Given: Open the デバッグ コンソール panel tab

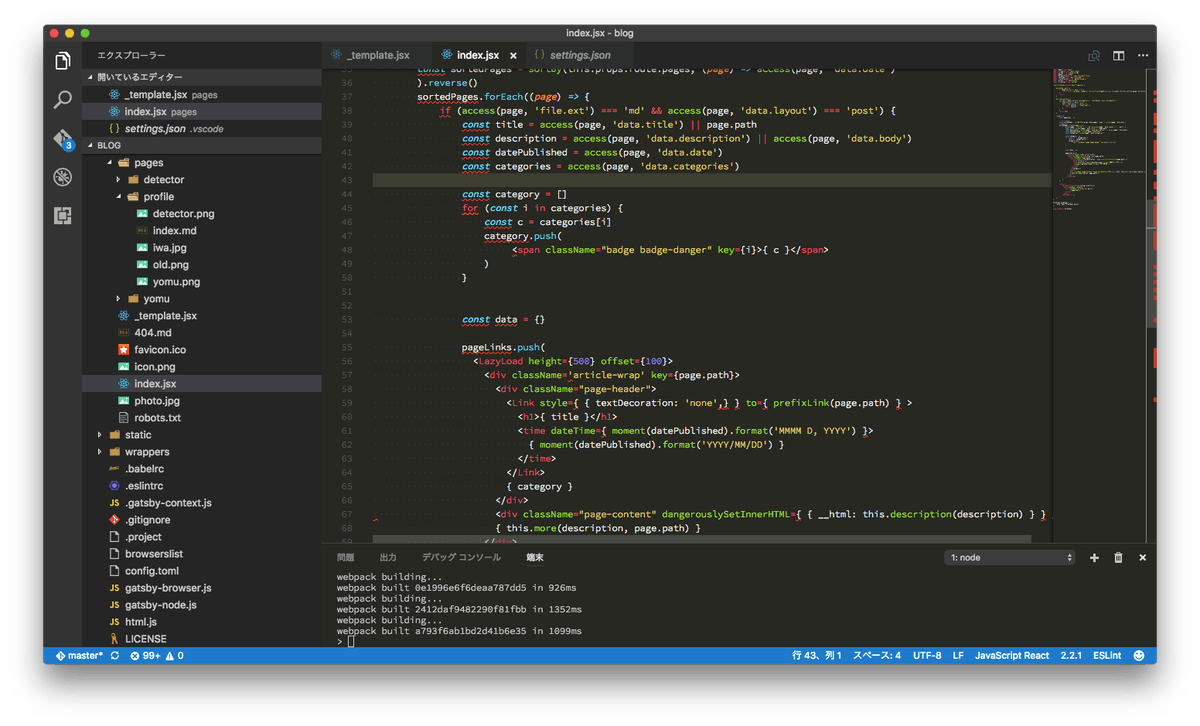Looking at the screenshot, I should 460,557.
